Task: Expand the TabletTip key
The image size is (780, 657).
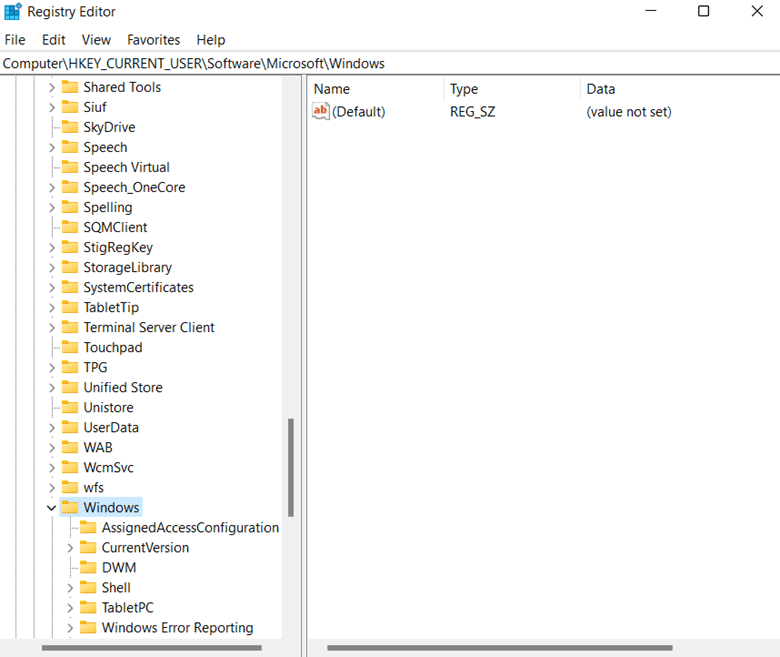Action: coord(52,308)
